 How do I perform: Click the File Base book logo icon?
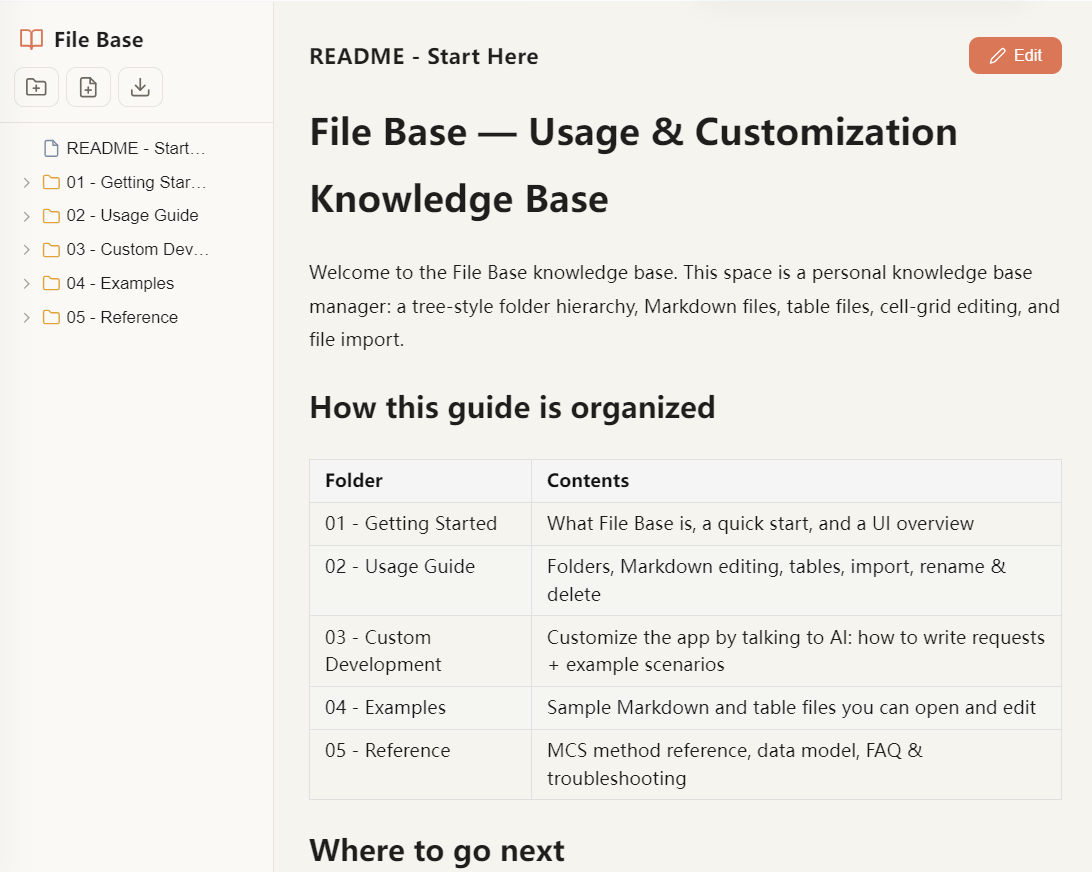click(31, 39)
